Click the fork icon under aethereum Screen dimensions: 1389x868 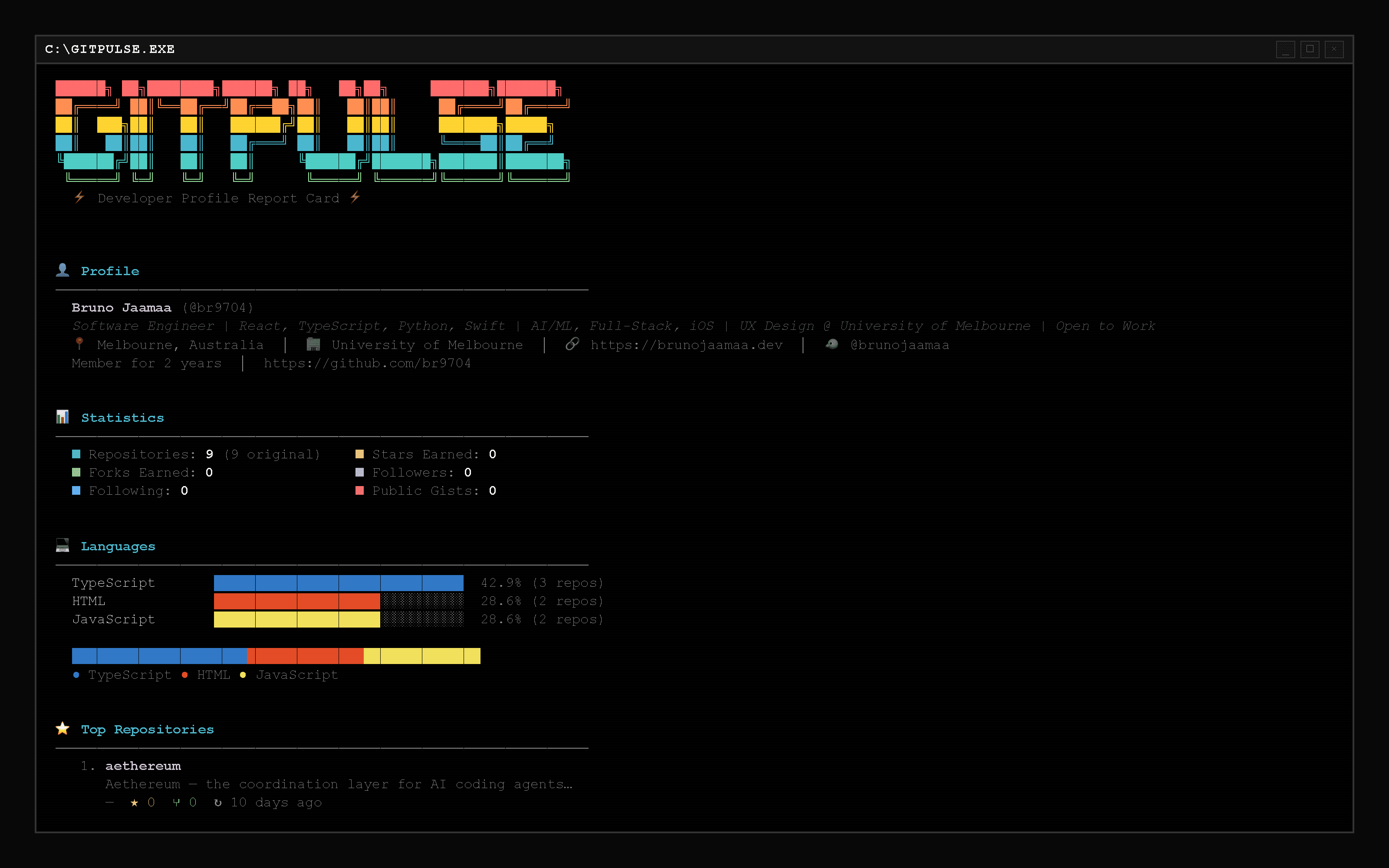point(176,802)
